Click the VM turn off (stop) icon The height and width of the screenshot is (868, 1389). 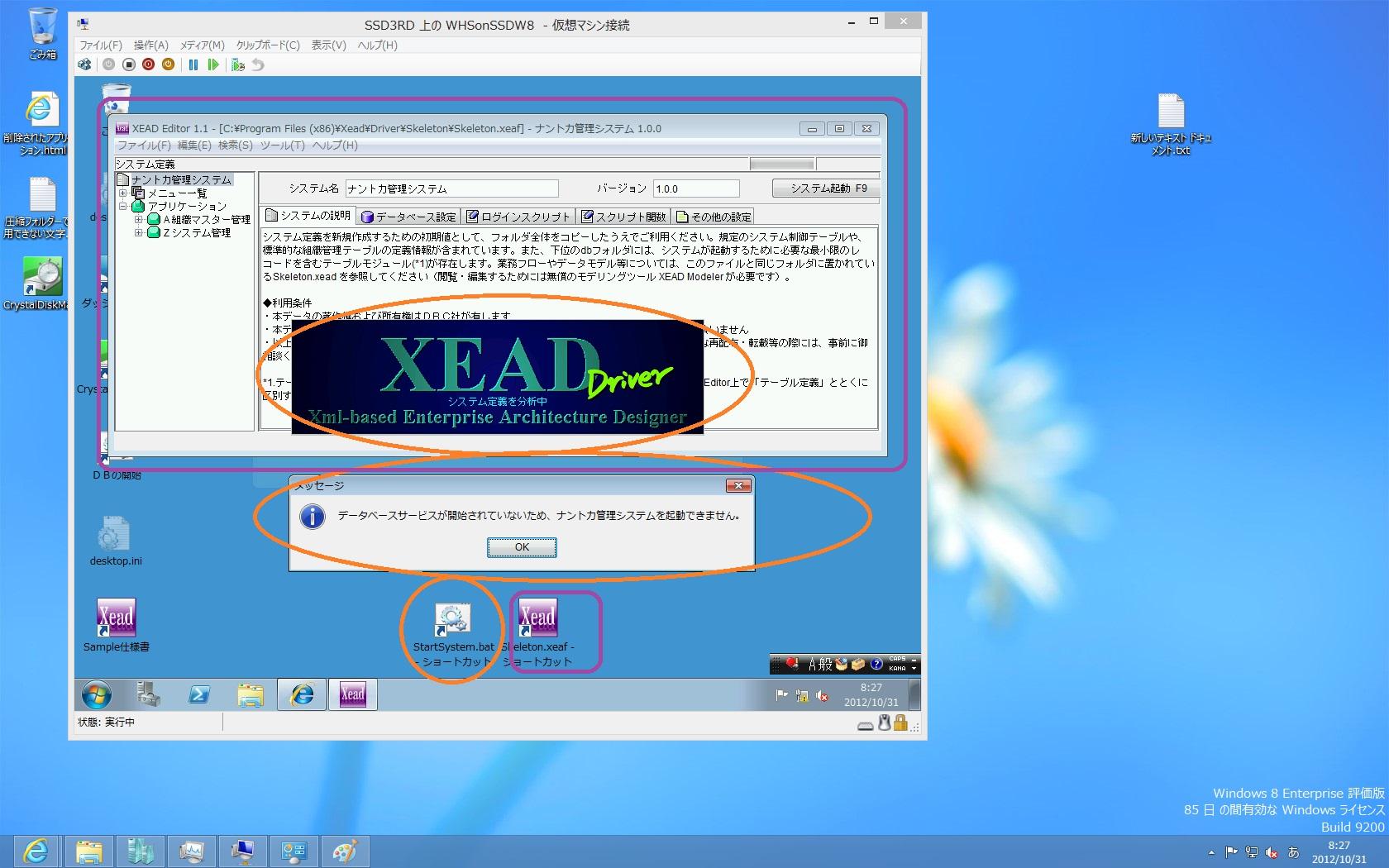pyautogui.click(x=129, y=64)
